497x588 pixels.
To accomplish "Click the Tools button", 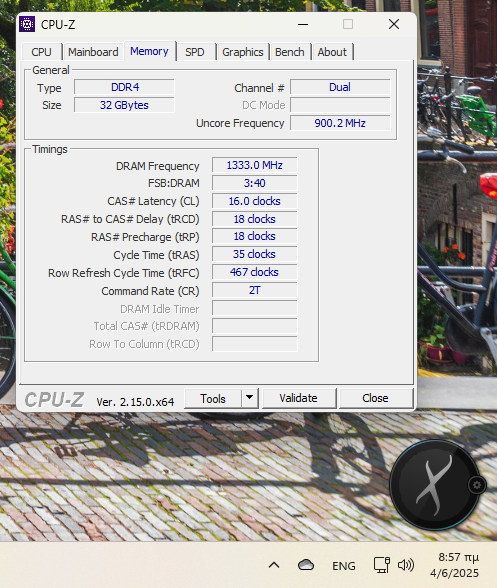I will 213,398.
